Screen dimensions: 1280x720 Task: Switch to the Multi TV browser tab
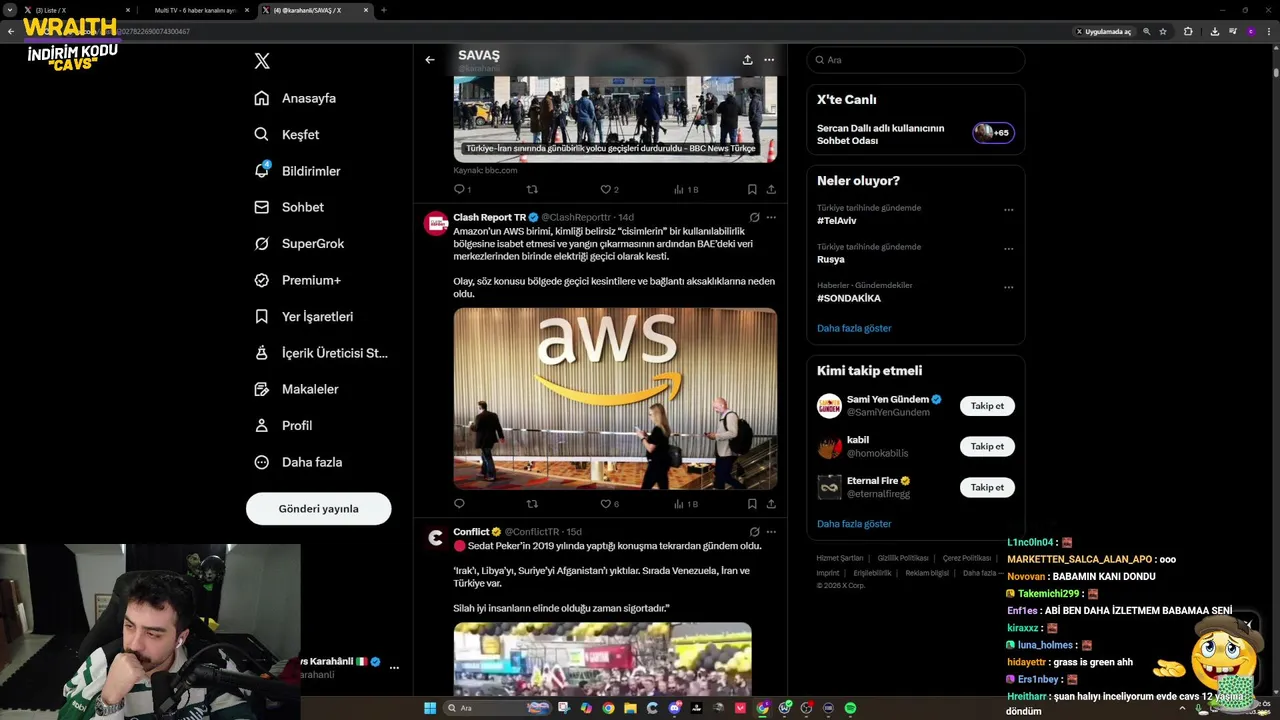pos(196,10)
